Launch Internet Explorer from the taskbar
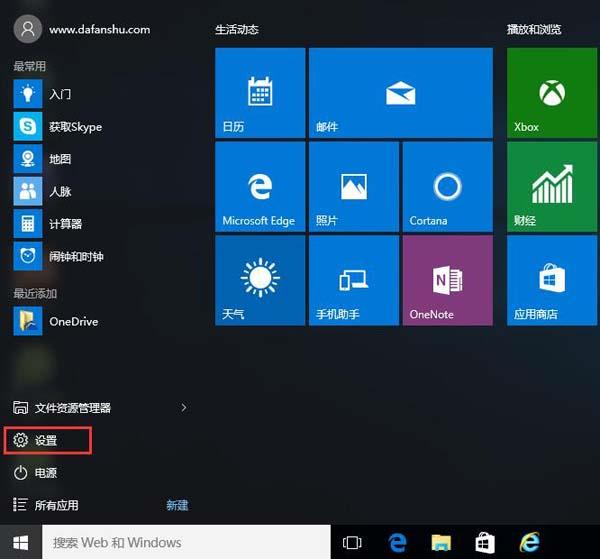The width and height of the screenshot is (600, 559). [x=530, y=542]
